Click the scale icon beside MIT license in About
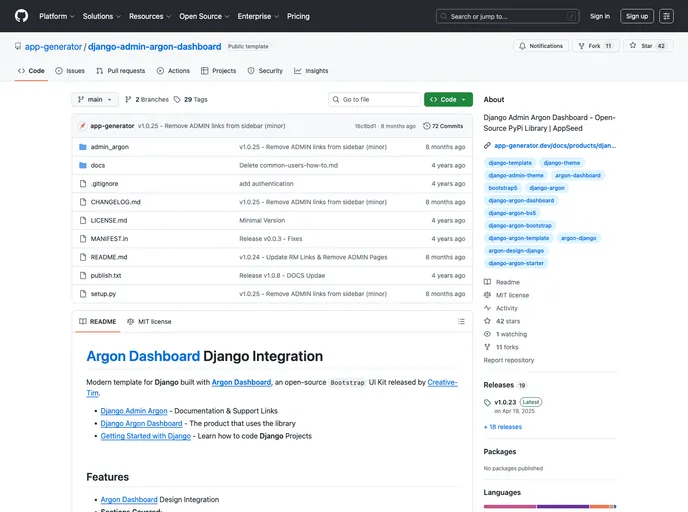This screenshot has height=512, width=688. pyautogui.click(x=487, y=295)
